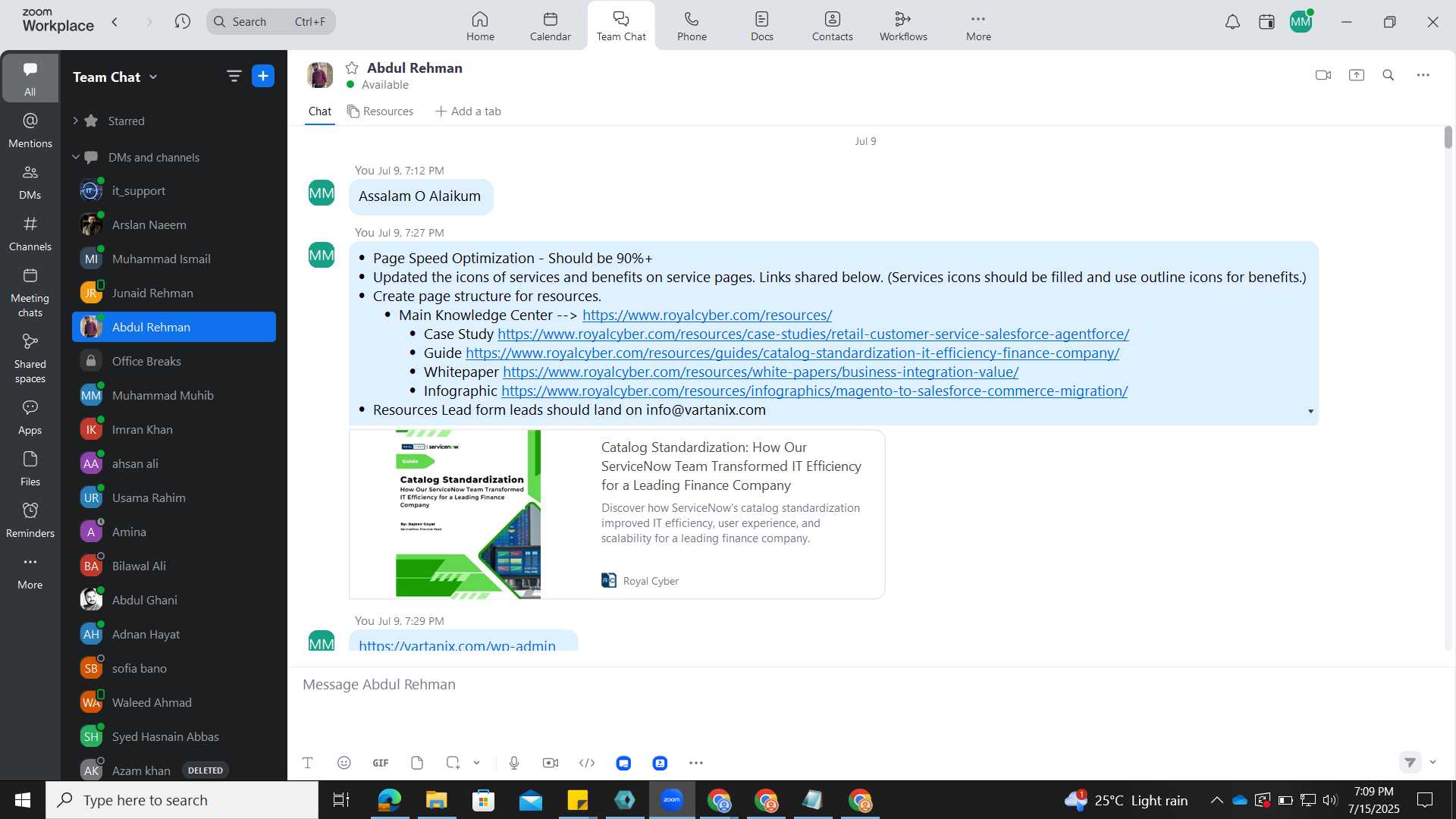Image resolution: width=1456 pixels, height=819 pixels.
Task: Open chat header more options ellipsis
Action: click(1423, 75)
